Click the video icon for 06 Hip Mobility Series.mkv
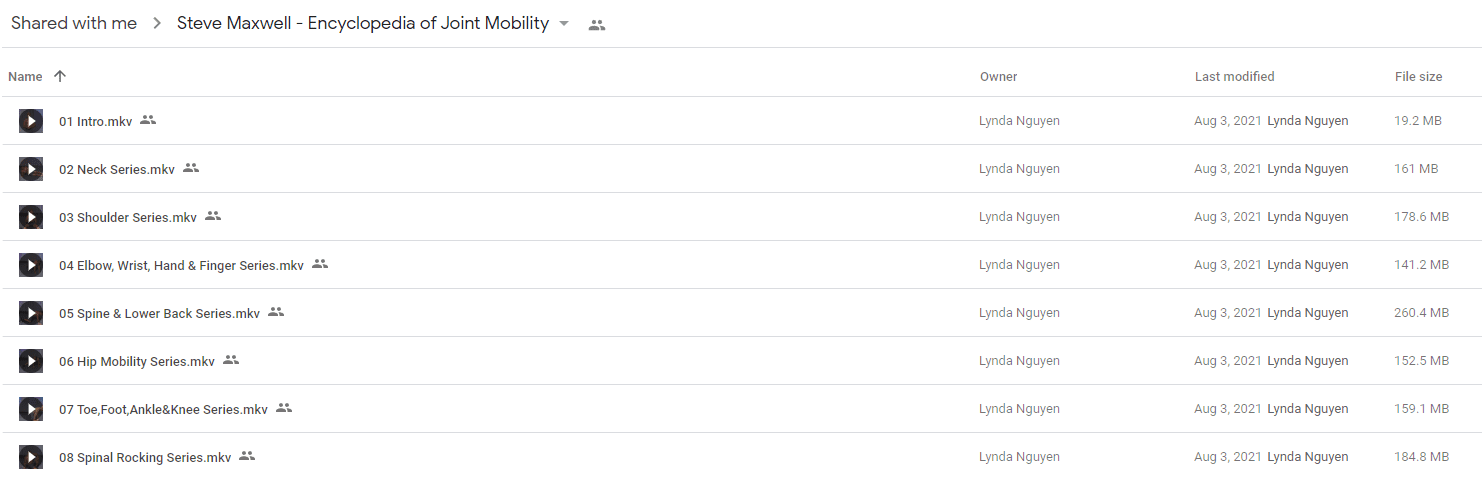Screen dimensions: 1482x479 [x=31, y=361]
